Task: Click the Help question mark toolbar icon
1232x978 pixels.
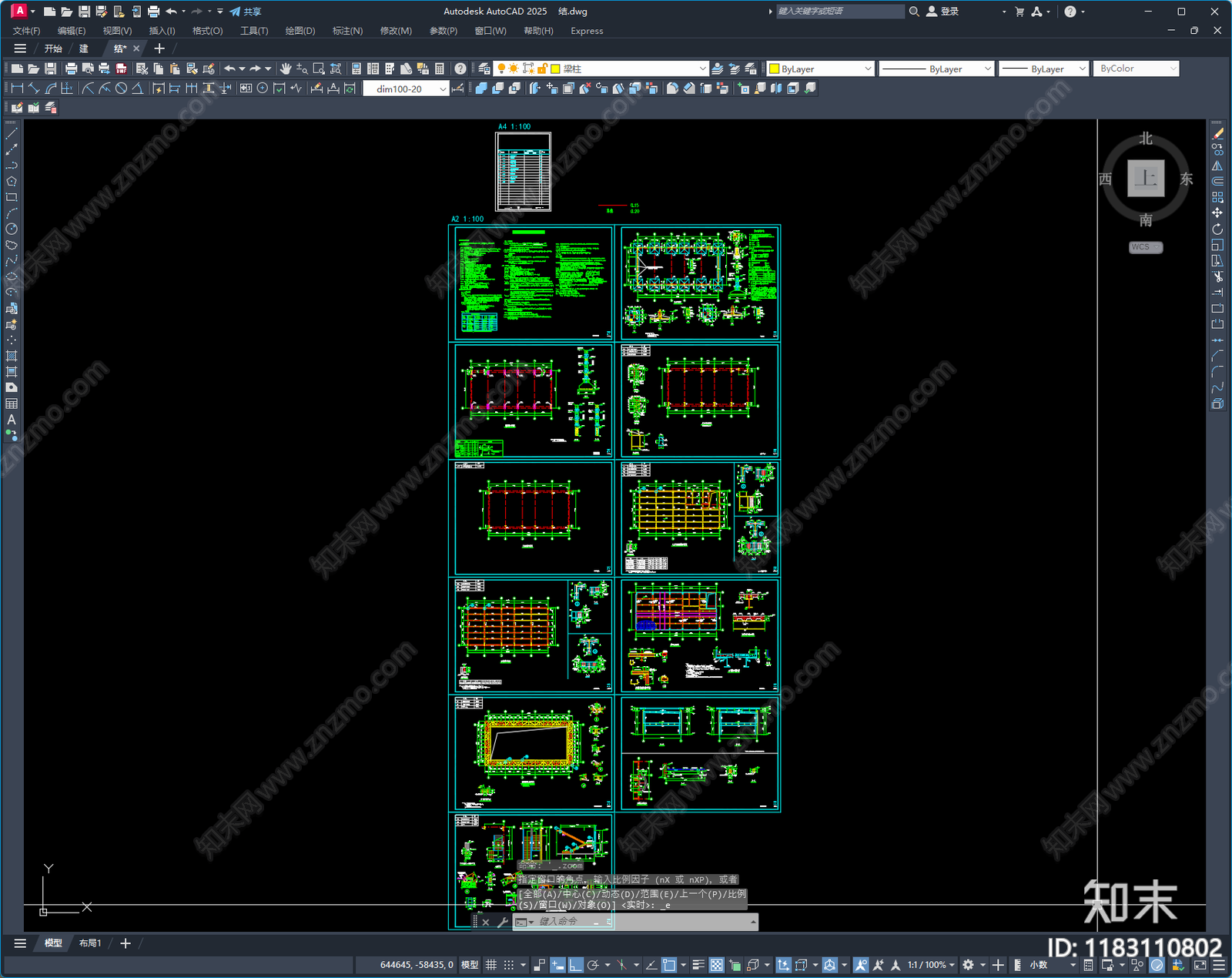Action: 460,69
